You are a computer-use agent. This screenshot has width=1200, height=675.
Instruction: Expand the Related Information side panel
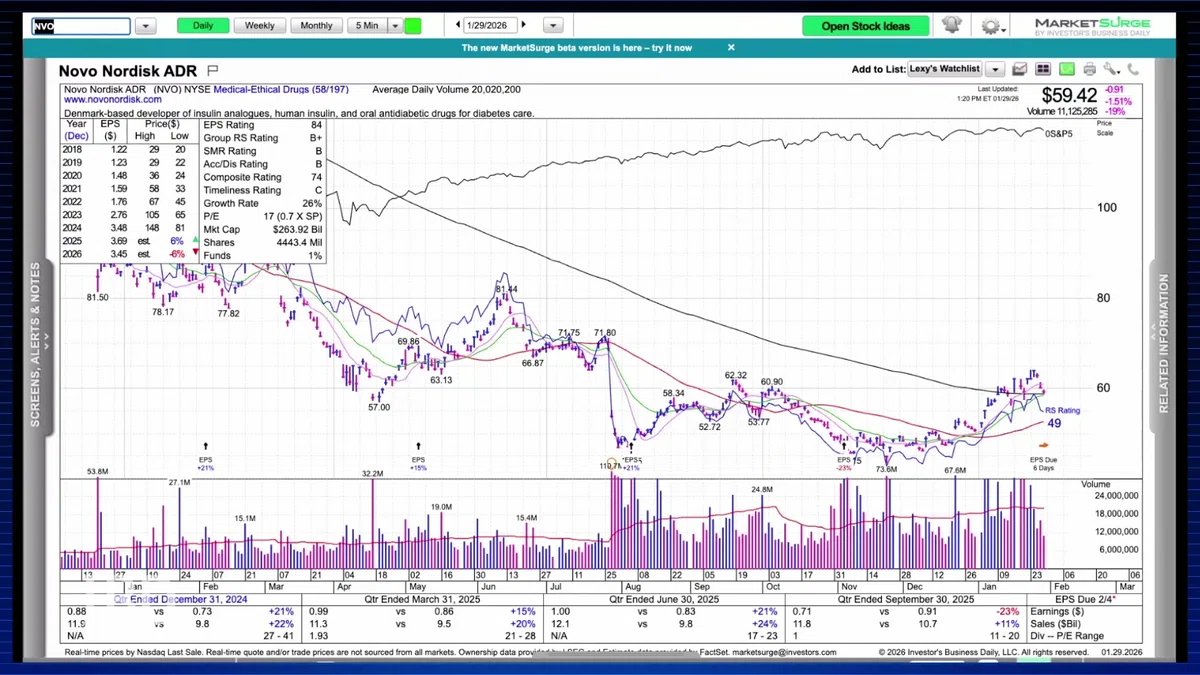point(1163,345)
